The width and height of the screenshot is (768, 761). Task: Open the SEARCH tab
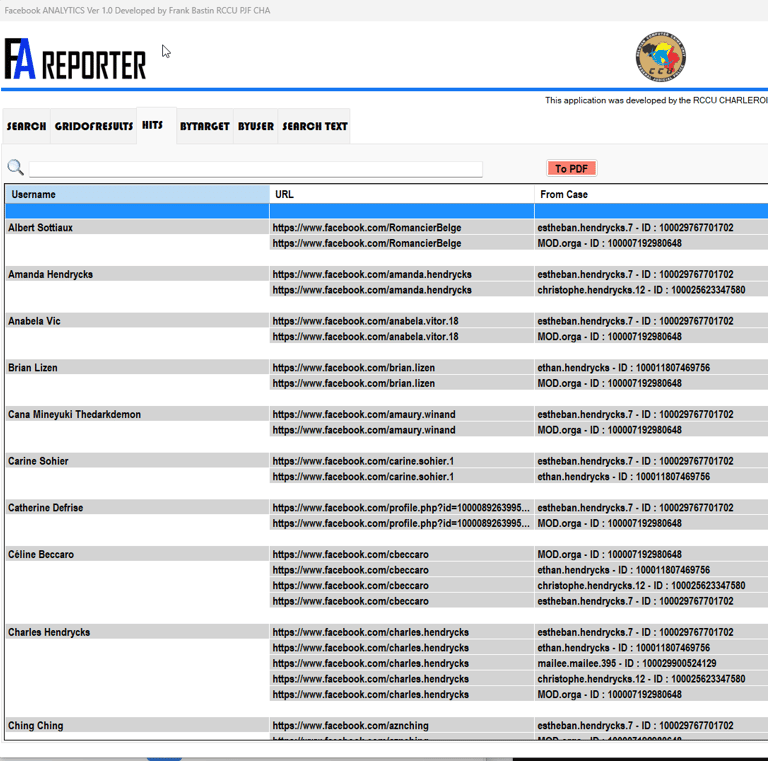point(26,126)
